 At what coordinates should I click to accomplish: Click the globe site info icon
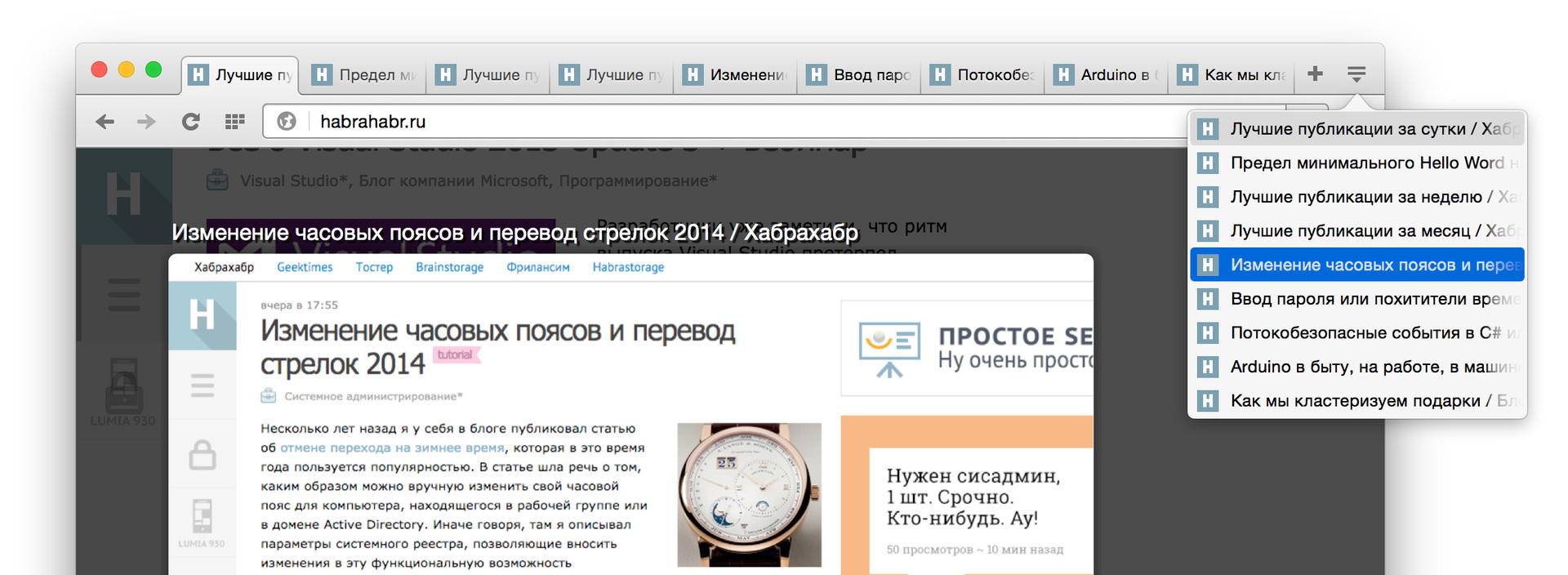pos(287,122)
